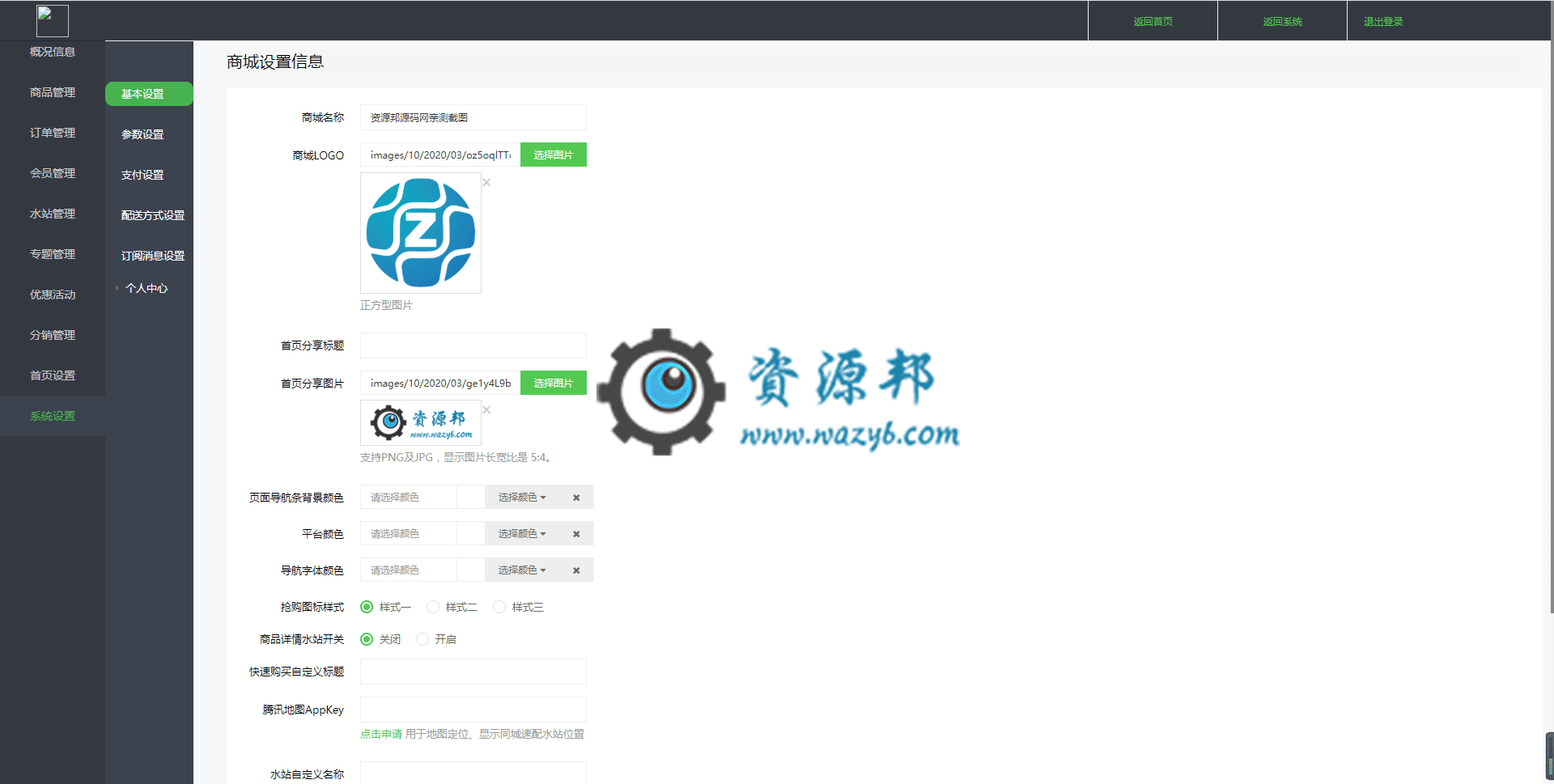The height and width of the screenshot is (784, 1554).
Task: Click the 快速购买自定义标题 input field
Action: point(473,672)
